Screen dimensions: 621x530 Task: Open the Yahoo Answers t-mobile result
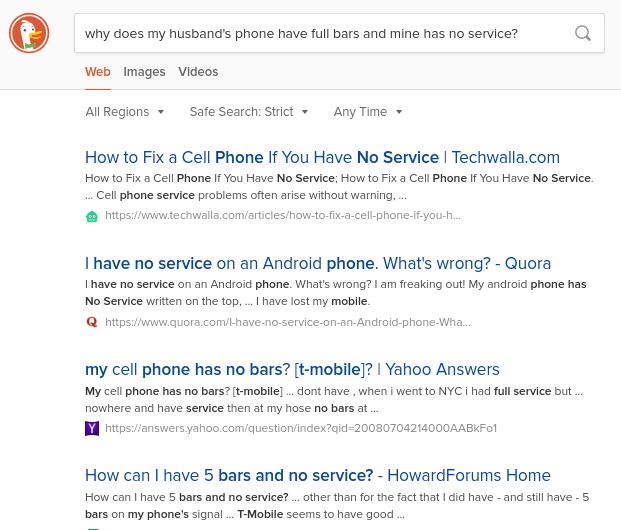click(292, 370)
